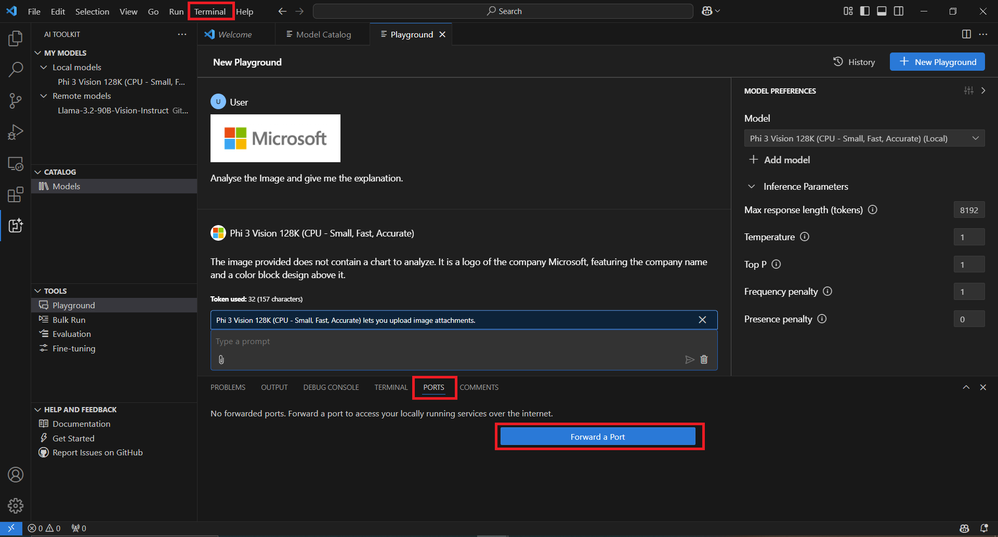The image size is (998, 537).
Task: Click the Forward a Port button
Action: [x=597, y=437]
